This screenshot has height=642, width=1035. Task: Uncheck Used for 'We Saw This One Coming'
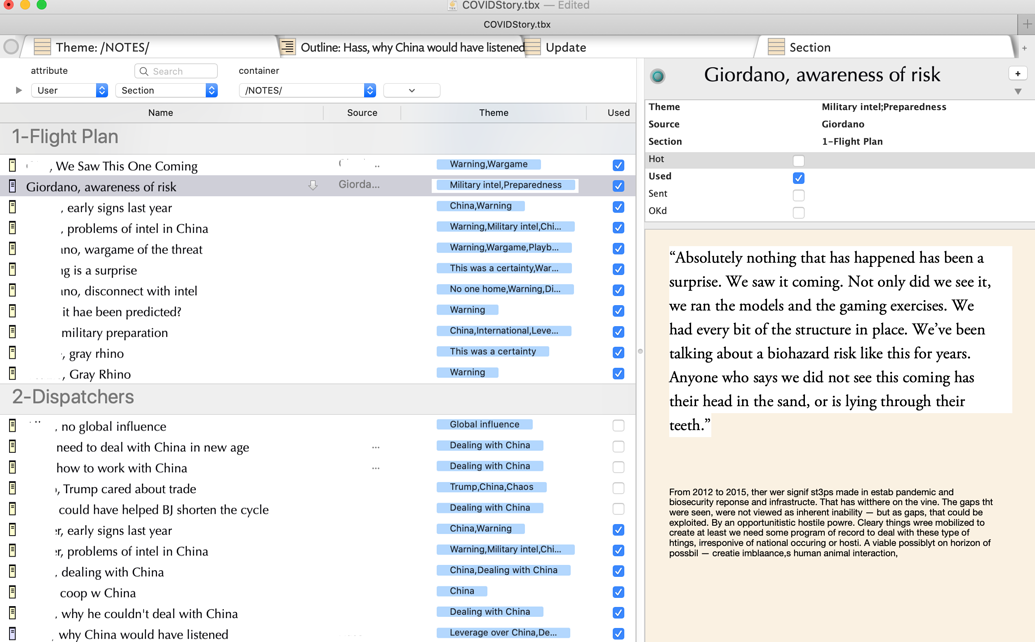[618, 165]
